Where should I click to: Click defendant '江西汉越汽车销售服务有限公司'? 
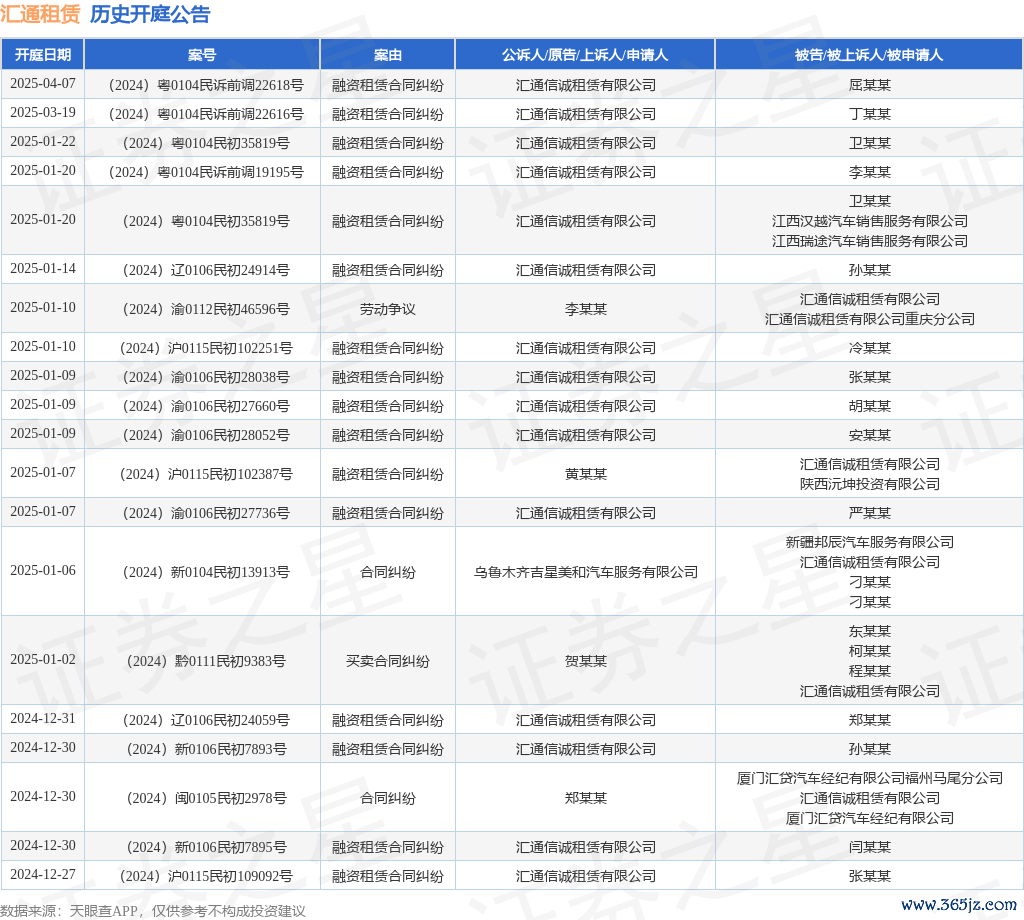click(x=870, y=221)
